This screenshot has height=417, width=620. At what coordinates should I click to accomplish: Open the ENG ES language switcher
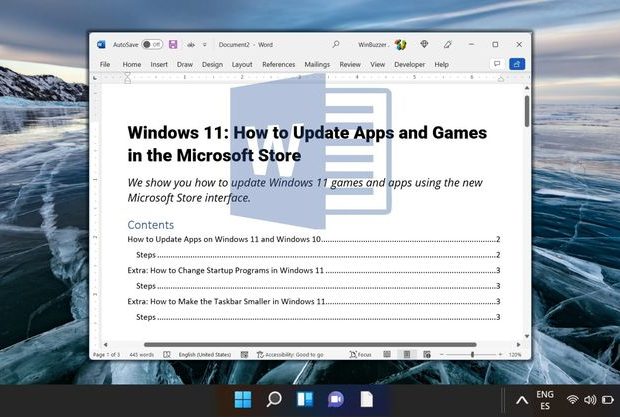click(545, 400)
